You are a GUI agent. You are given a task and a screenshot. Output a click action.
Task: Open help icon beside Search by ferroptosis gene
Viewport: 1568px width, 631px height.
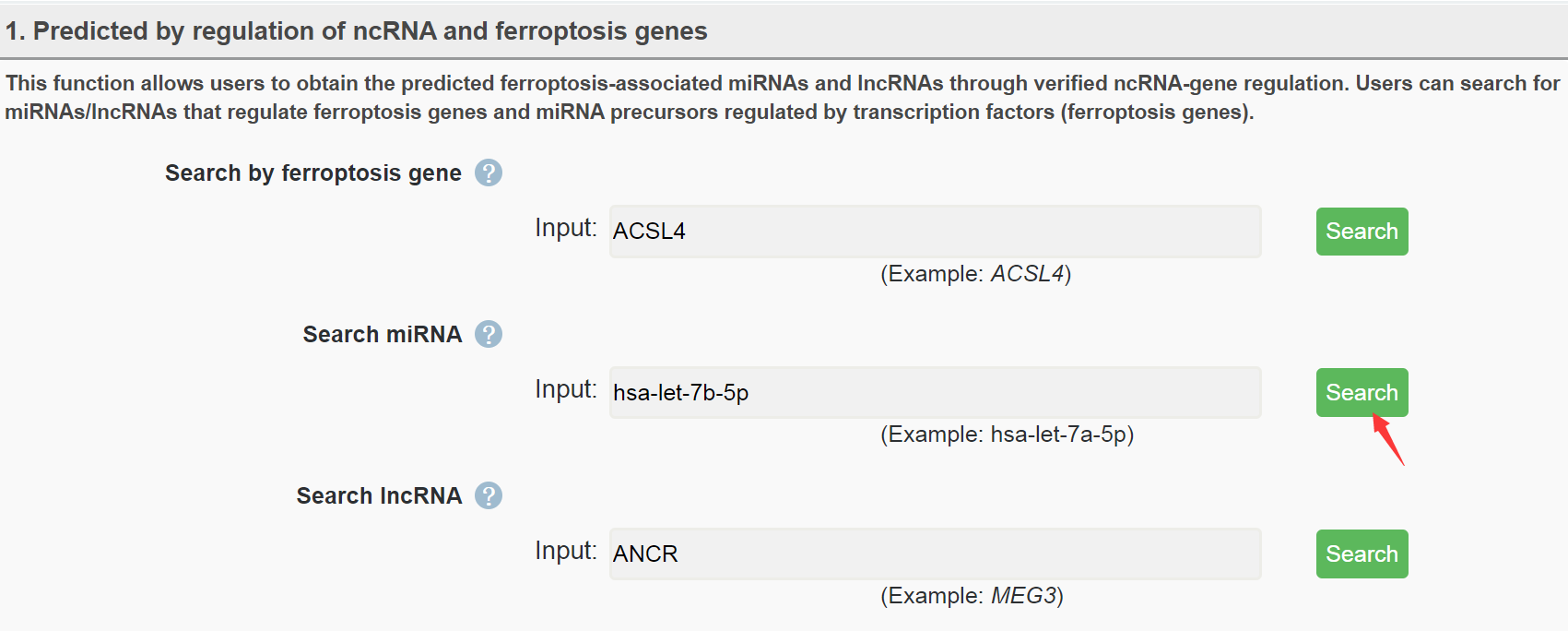pyautogui.click(x=489, y=173)
